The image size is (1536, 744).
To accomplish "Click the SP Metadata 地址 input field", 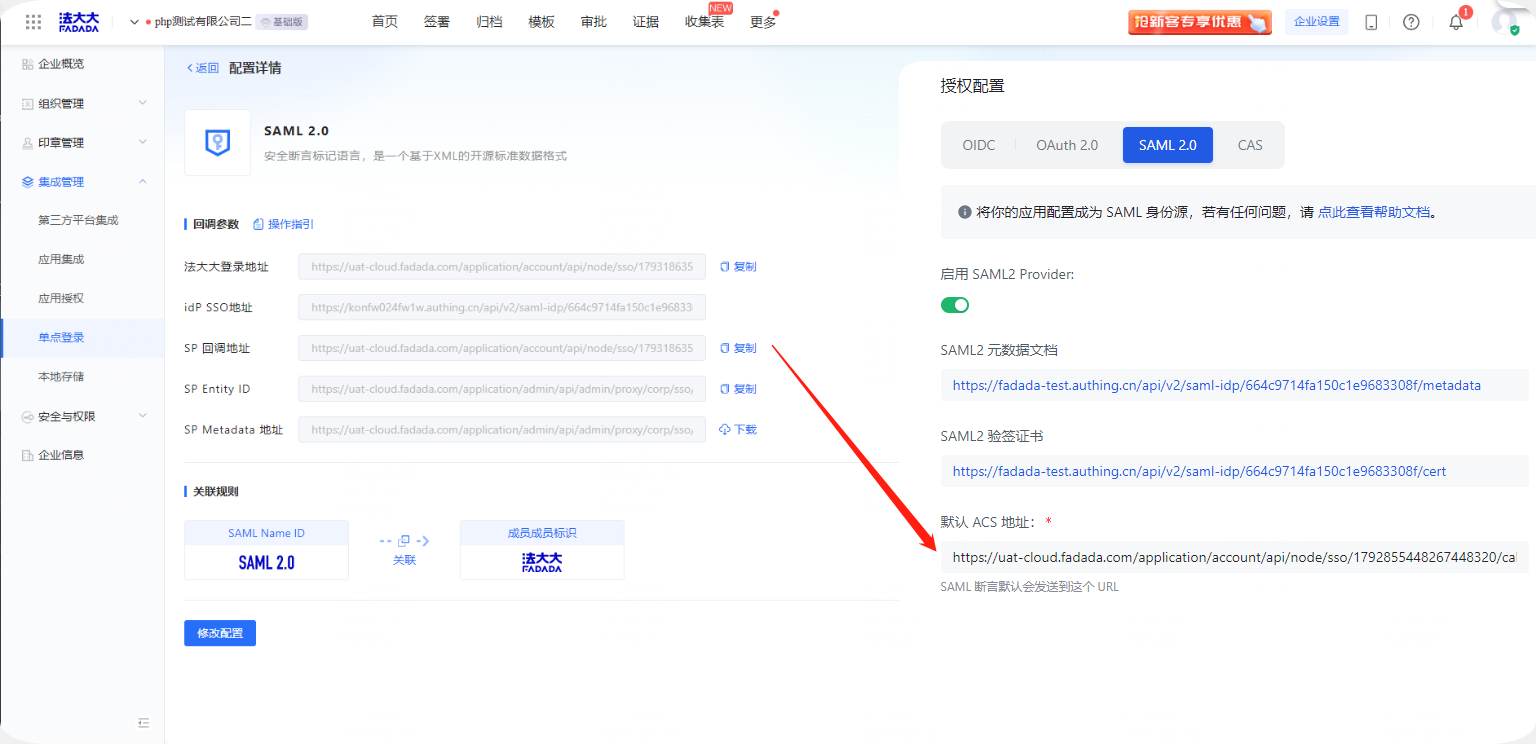I will pos(502,430).
